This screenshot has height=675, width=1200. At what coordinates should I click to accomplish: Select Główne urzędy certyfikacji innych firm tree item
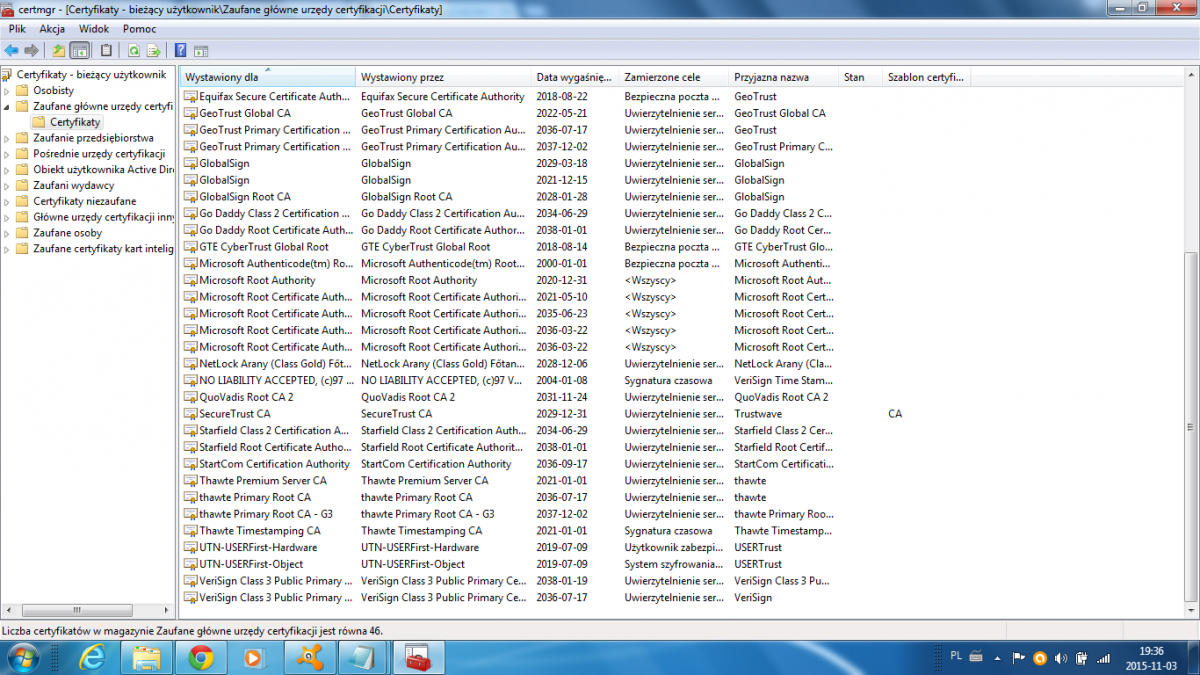pos(103,217)
